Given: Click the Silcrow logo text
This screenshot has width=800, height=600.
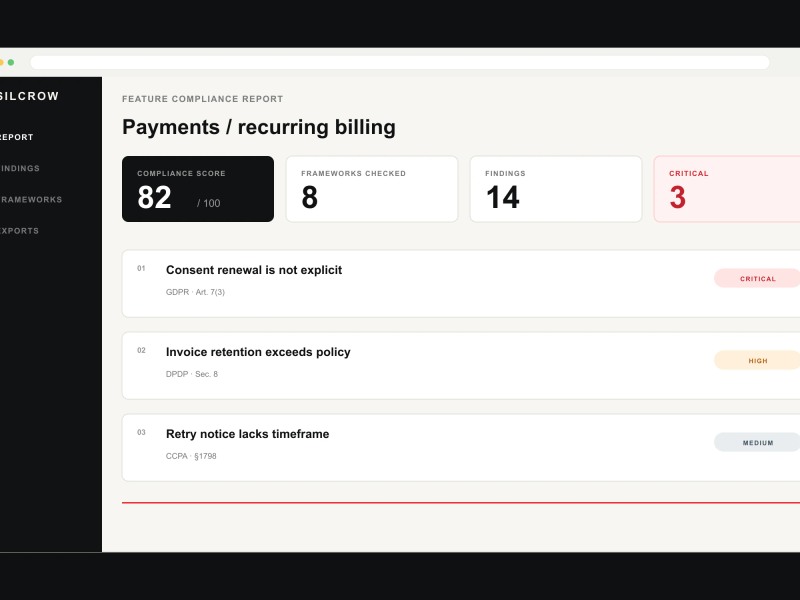Looking at the screenshot, I should tap(29, 96).
